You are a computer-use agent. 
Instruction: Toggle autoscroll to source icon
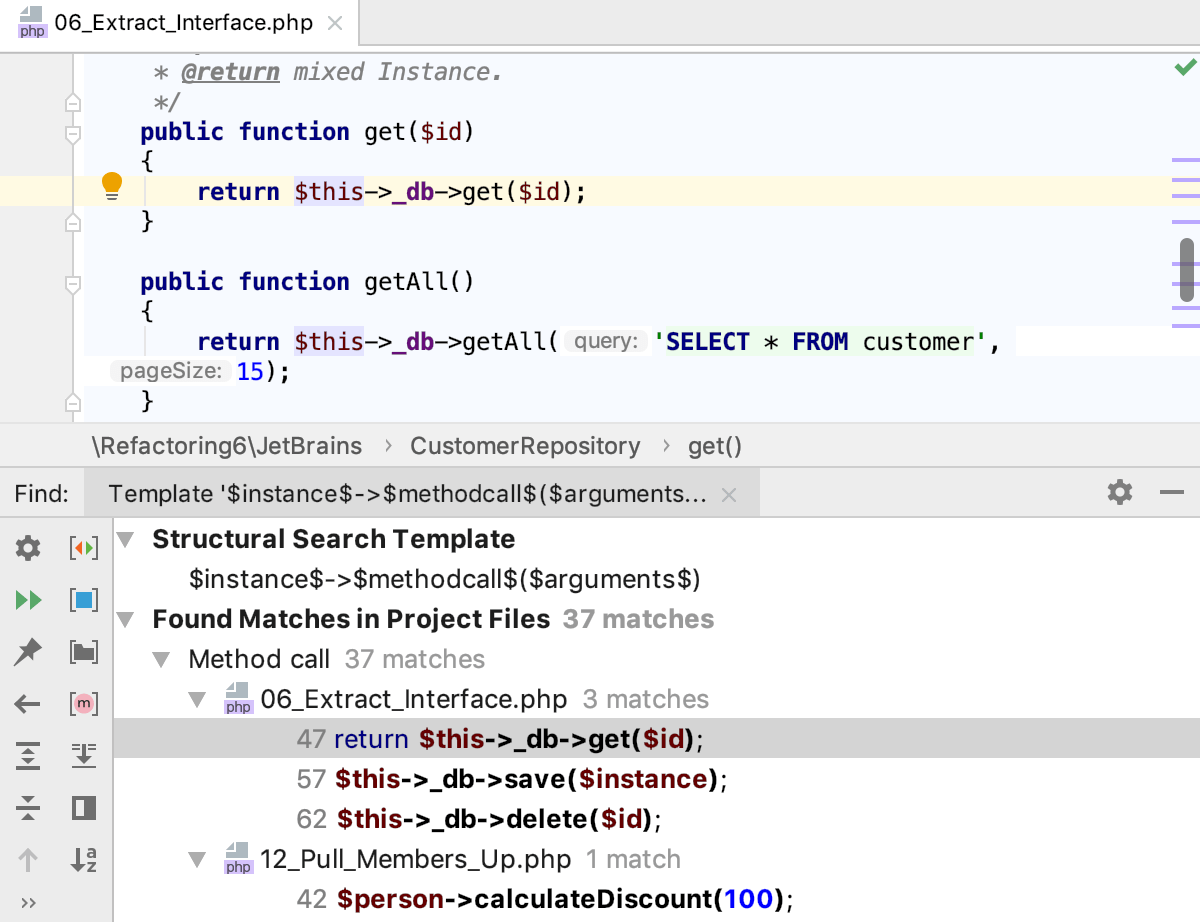tap(84, 756)
